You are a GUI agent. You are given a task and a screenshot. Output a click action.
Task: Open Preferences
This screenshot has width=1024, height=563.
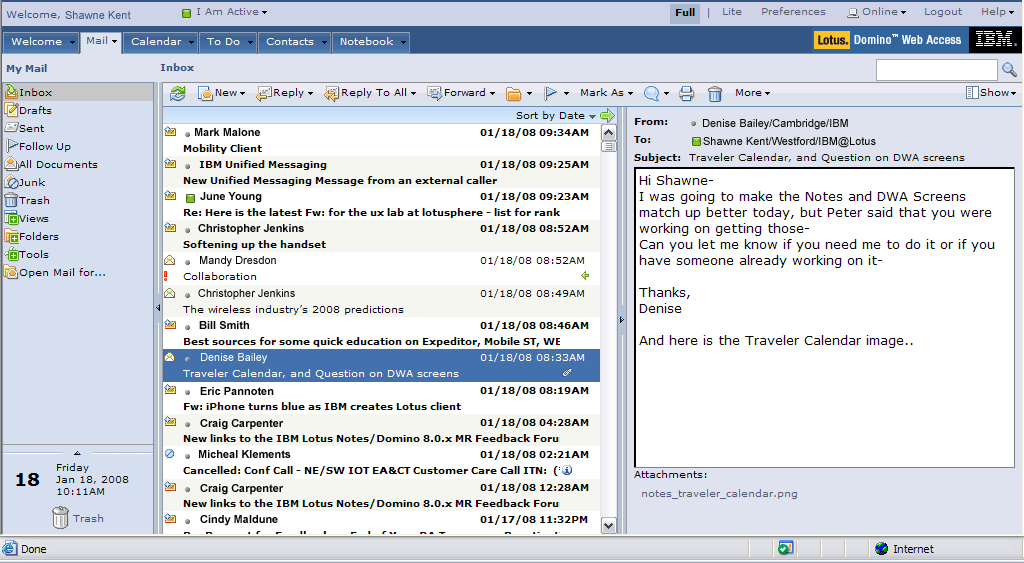793,12
